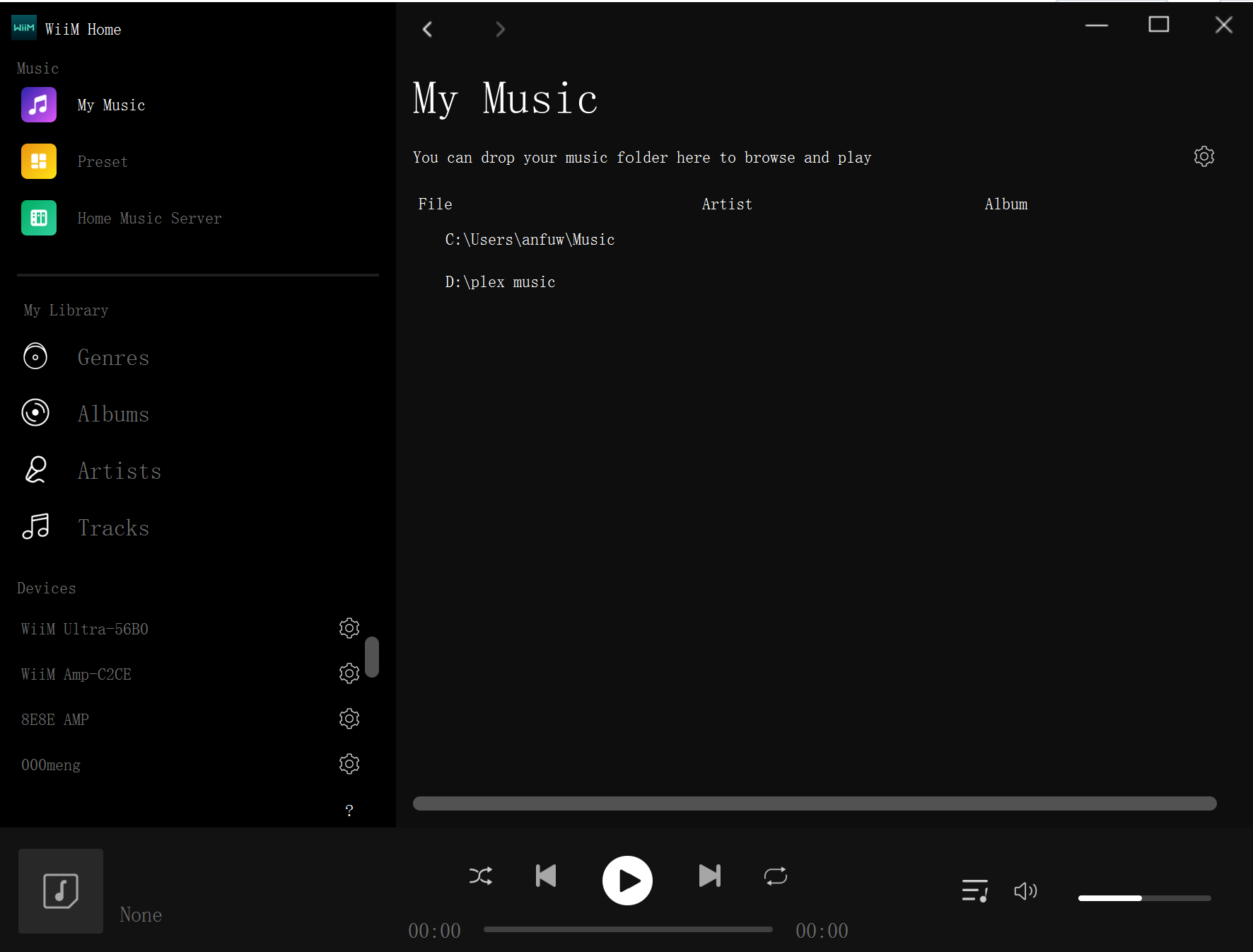The image size is (1253, 952).
Task: Open settings gear for 8E8E AMP
Action: 349,719
